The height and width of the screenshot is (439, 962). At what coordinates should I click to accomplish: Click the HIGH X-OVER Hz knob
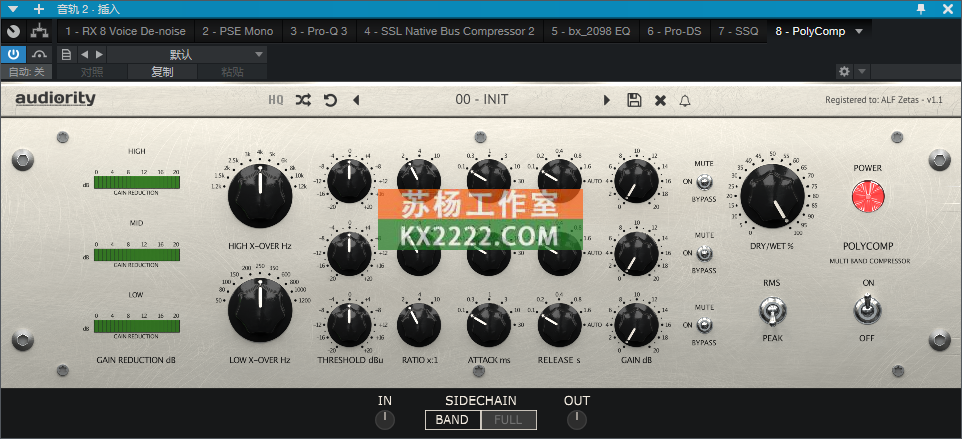260,196
